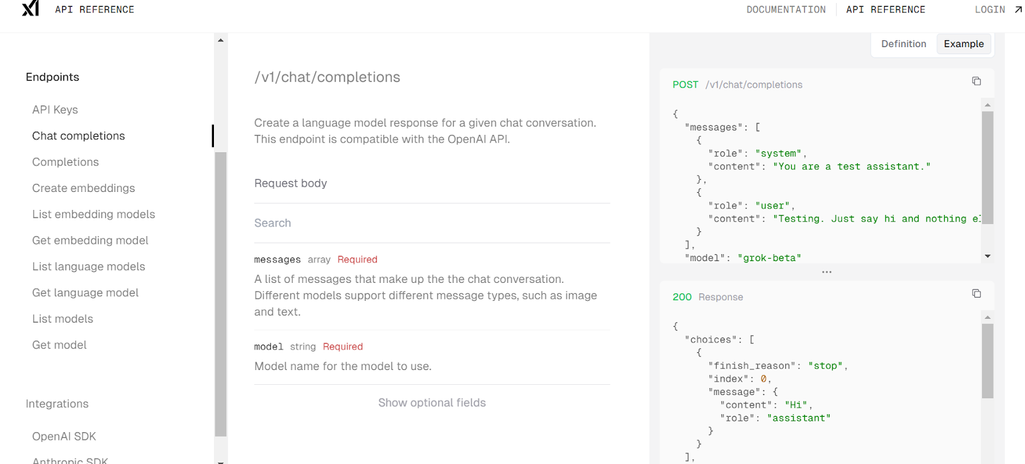Image resolution: width=1025 pixels, height=464 pixels.
Task: Open the API Keys endpoint page
Action: (55, 110)
